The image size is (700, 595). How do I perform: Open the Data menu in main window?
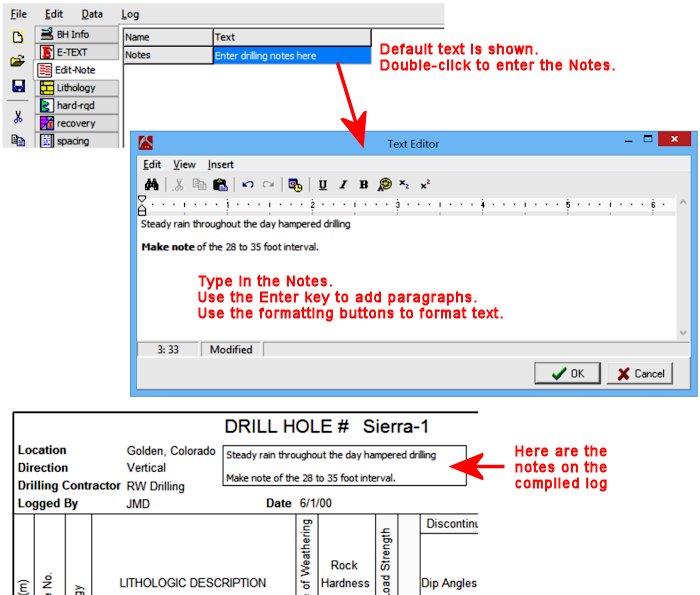[92, 15]
